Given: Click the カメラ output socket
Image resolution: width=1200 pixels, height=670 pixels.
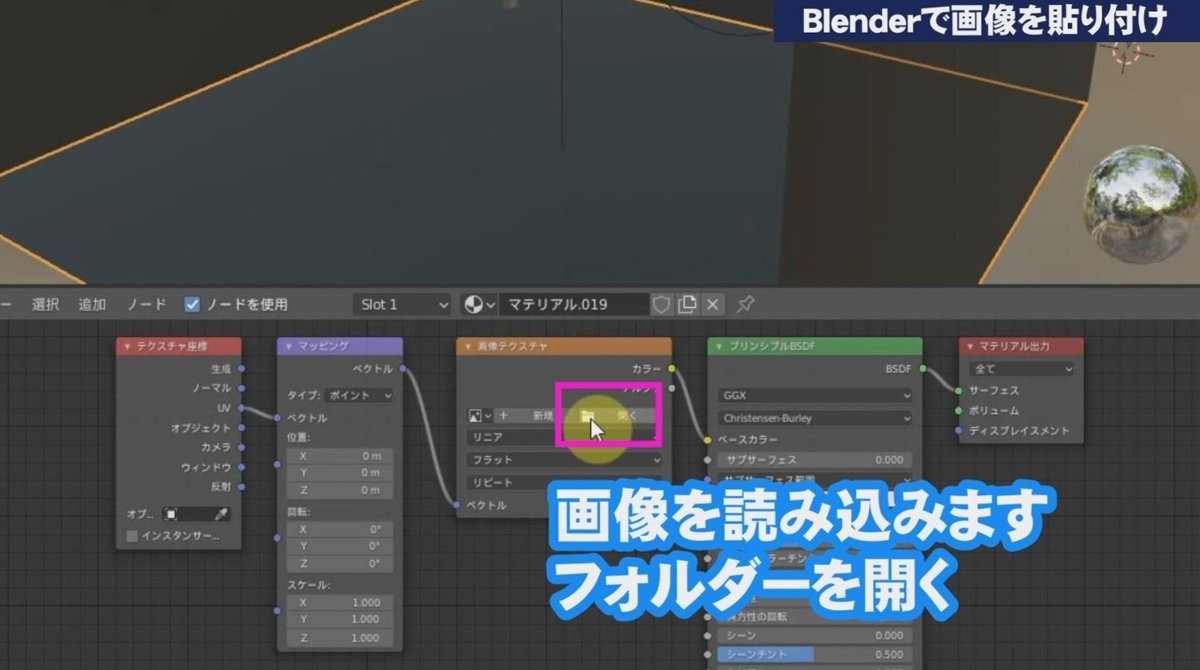Looking at the screenshot, I should (x=241, y=447).
